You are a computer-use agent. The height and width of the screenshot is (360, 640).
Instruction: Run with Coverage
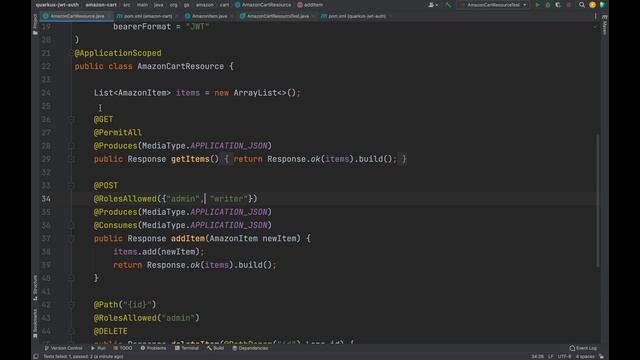click(558, 5)
